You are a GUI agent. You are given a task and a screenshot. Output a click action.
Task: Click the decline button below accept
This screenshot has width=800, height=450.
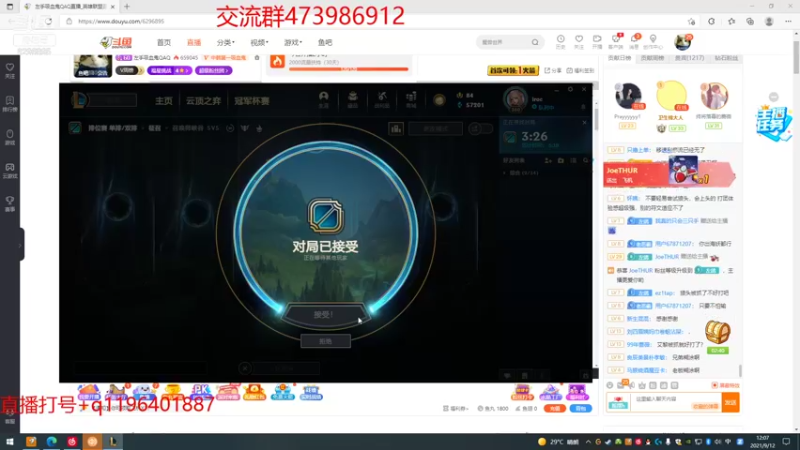326,341
